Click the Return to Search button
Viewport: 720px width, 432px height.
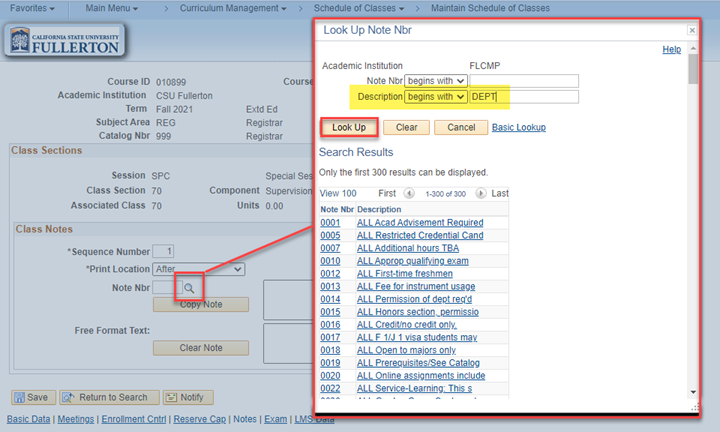tap(107, 397)
